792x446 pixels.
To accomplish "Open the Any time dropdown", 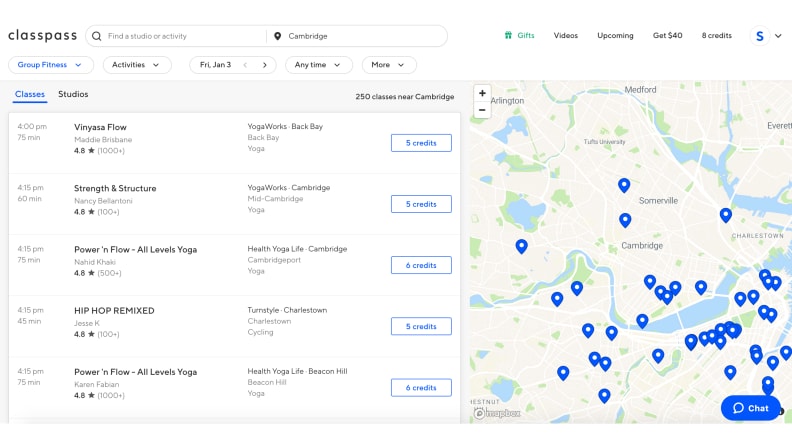I will click(x=319, y=65).
